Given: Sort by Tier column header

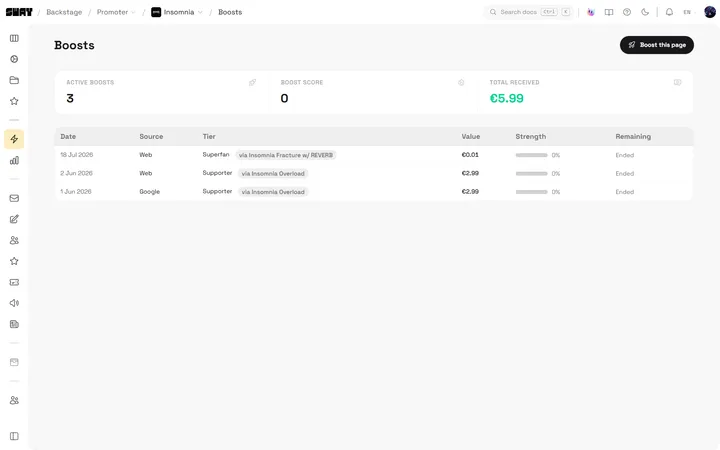Looking at the screenshot, I should pyautogui.click(x=209, y=136).
